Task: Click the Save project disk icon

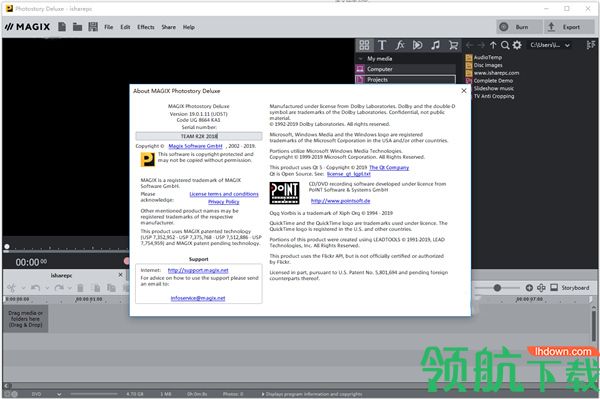Action: (93, 27)
